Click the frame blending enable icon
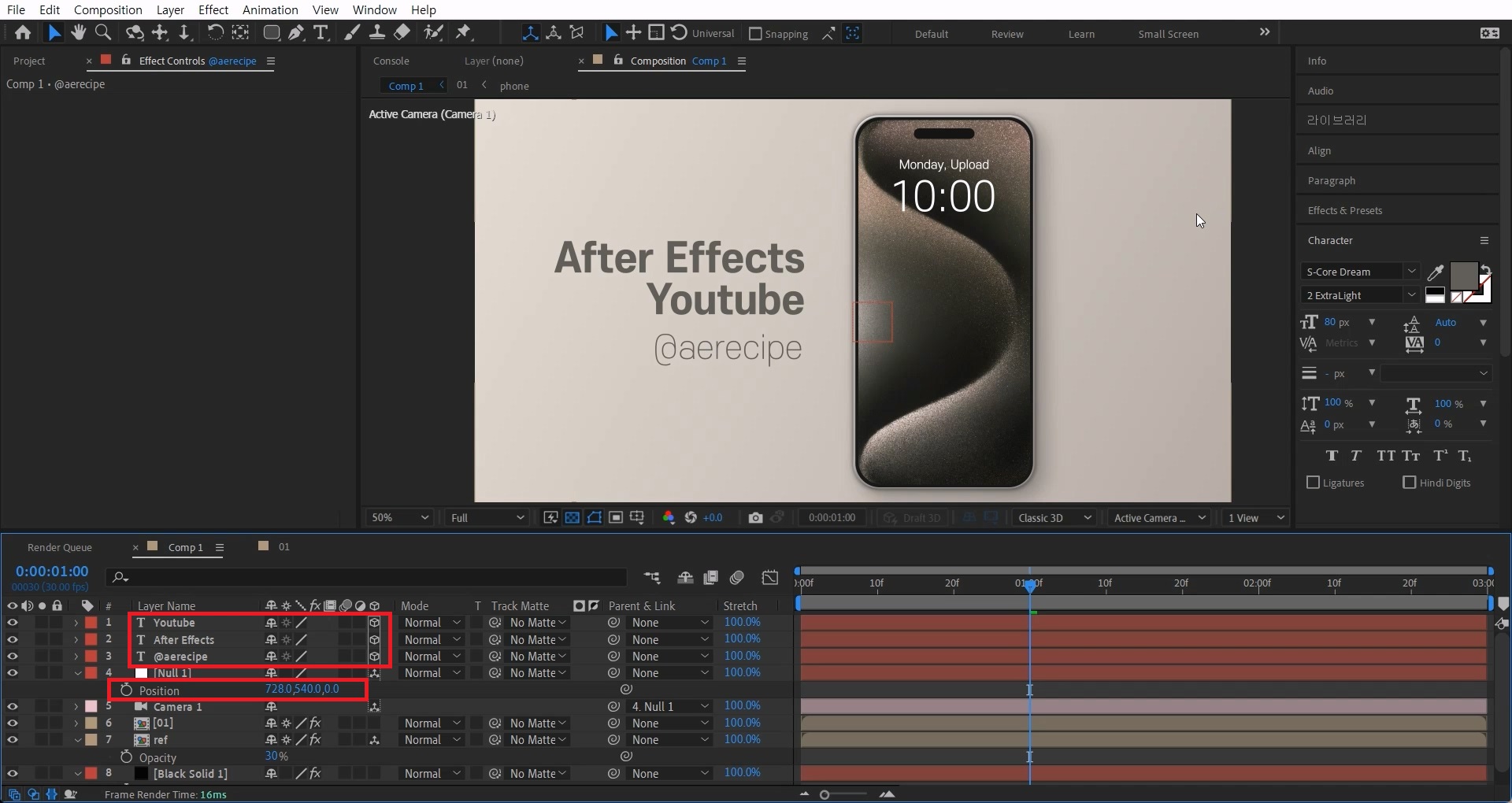The image size is (1512, 803). tap(711, 578)
